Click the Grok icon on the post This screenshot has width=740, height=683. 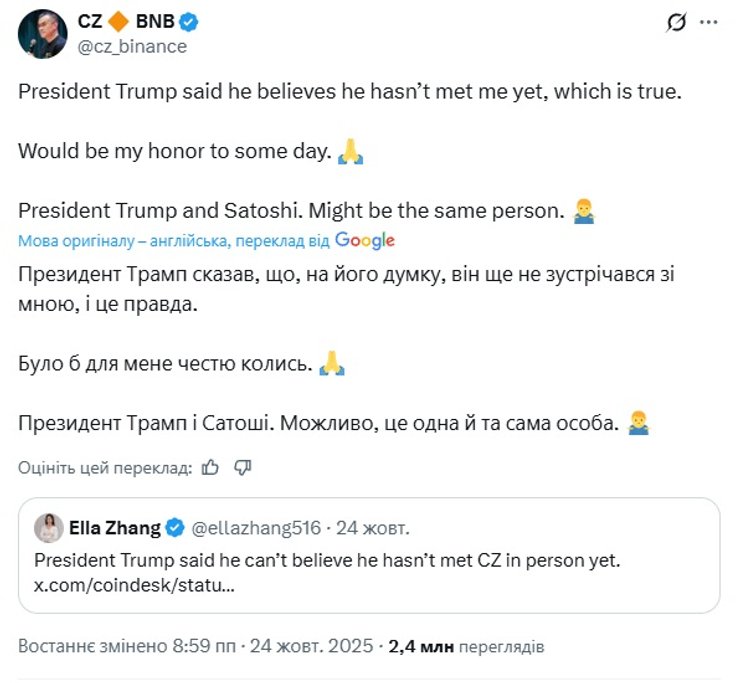(677, 22)
